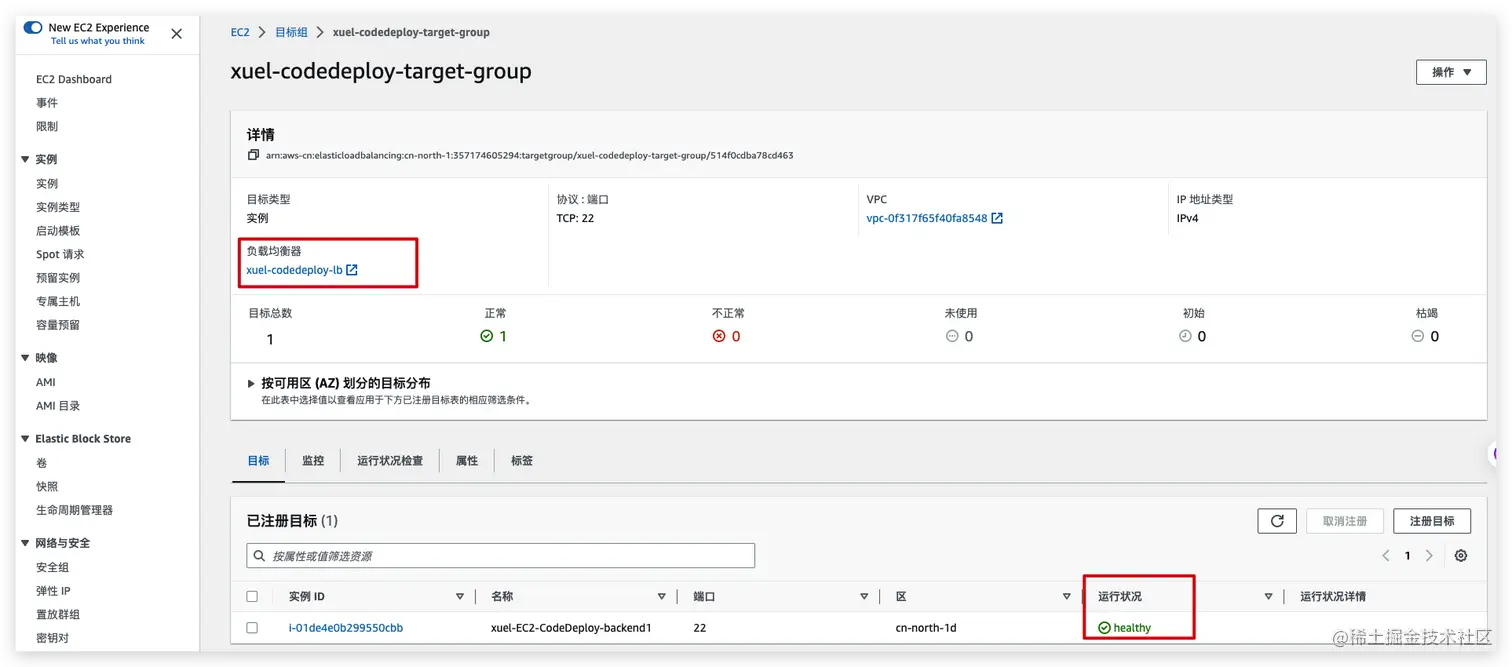Sort by 端口 column
Image resolution: width=1512 pixels, height=667 pixels.
click(x=864, y=597)
